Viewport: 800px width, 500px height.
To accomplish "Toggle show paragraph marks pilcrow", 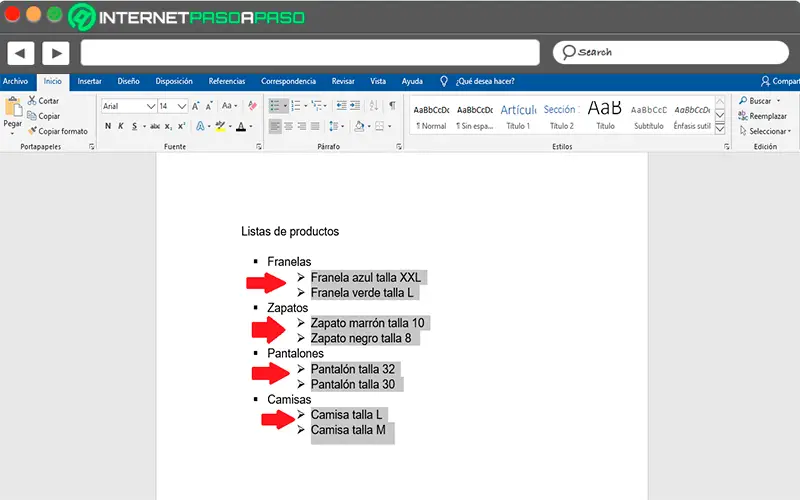I will click(x=392, y=106).
